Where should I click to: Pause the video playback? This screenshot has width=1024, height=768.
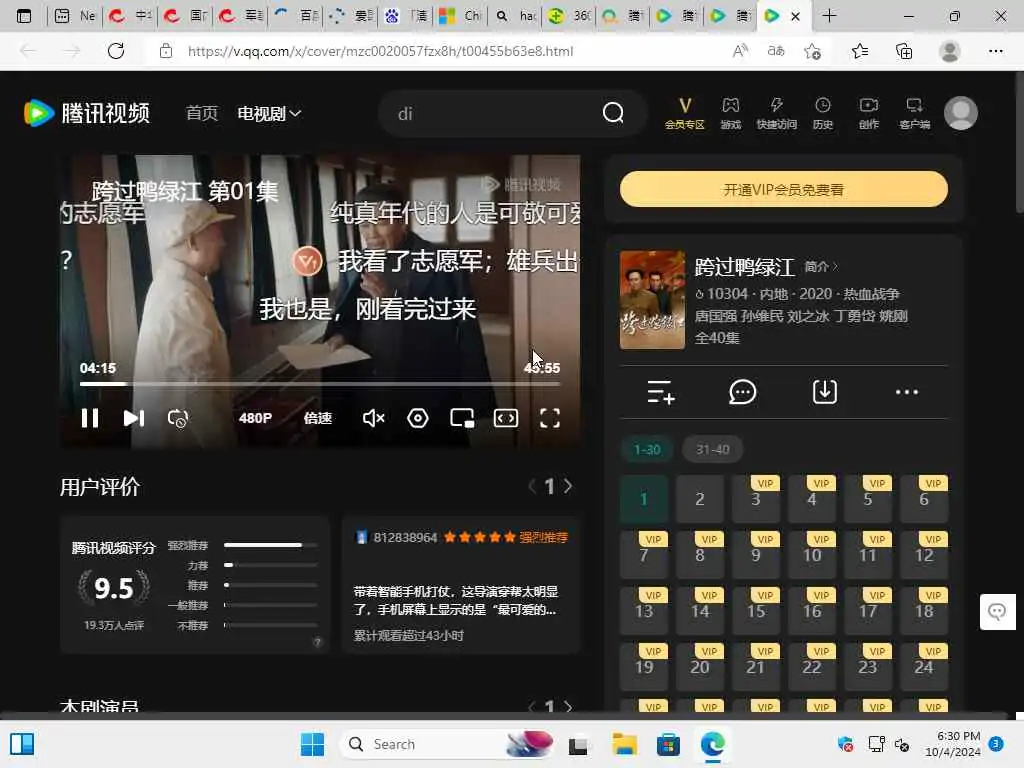[89, 418]
